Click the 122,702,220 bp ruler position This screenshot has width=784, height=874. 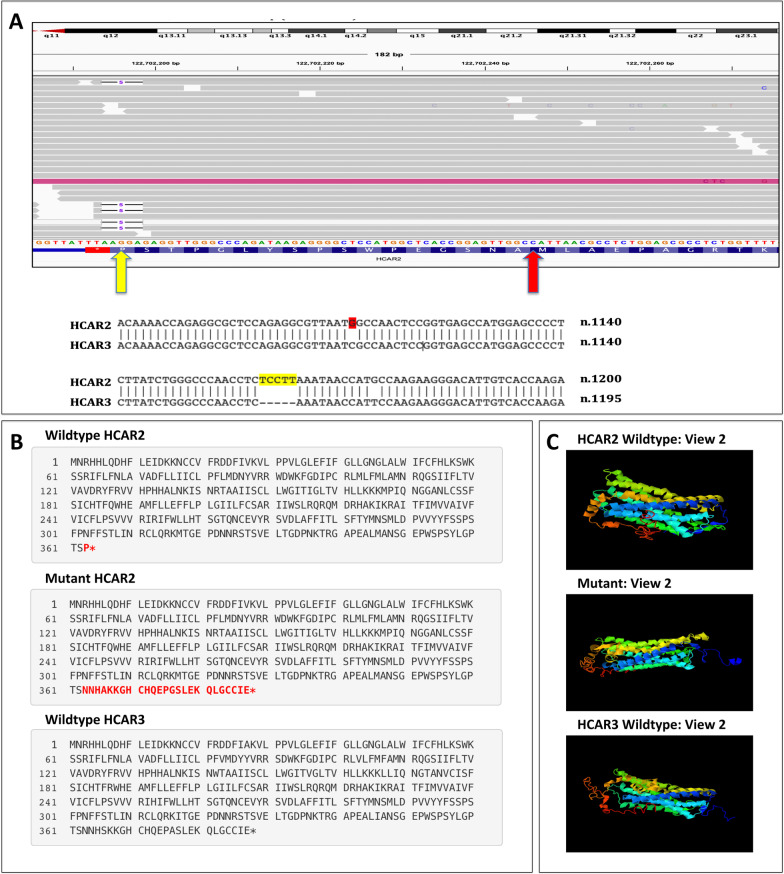pyautogui.click(x=322, y=62)
